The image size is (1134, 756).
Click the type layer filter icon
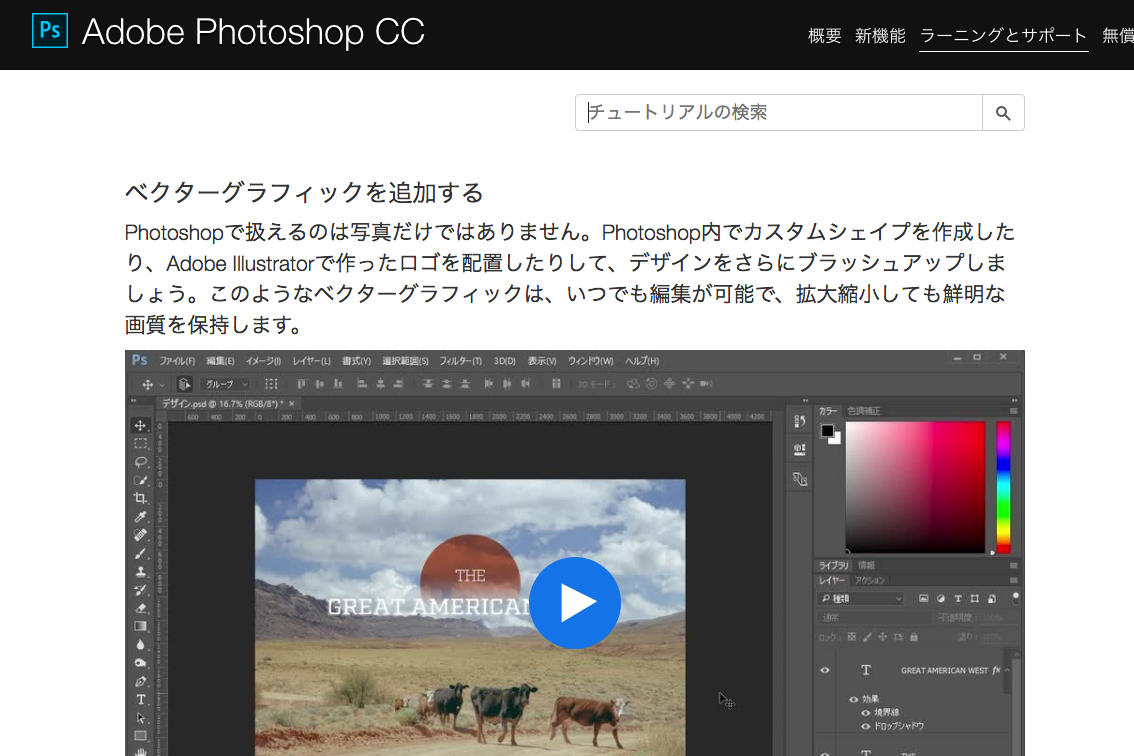[x=958, y=598]
